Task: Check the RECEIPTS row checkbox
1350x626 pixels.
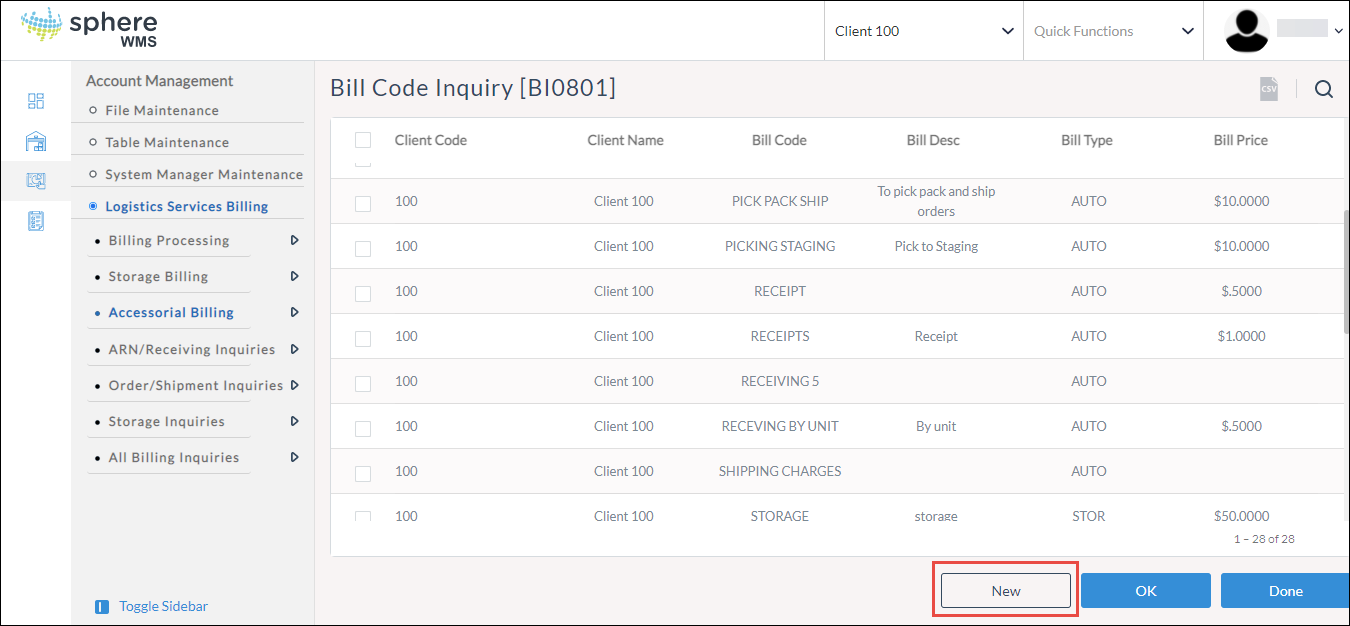Action: coord(363,338)
